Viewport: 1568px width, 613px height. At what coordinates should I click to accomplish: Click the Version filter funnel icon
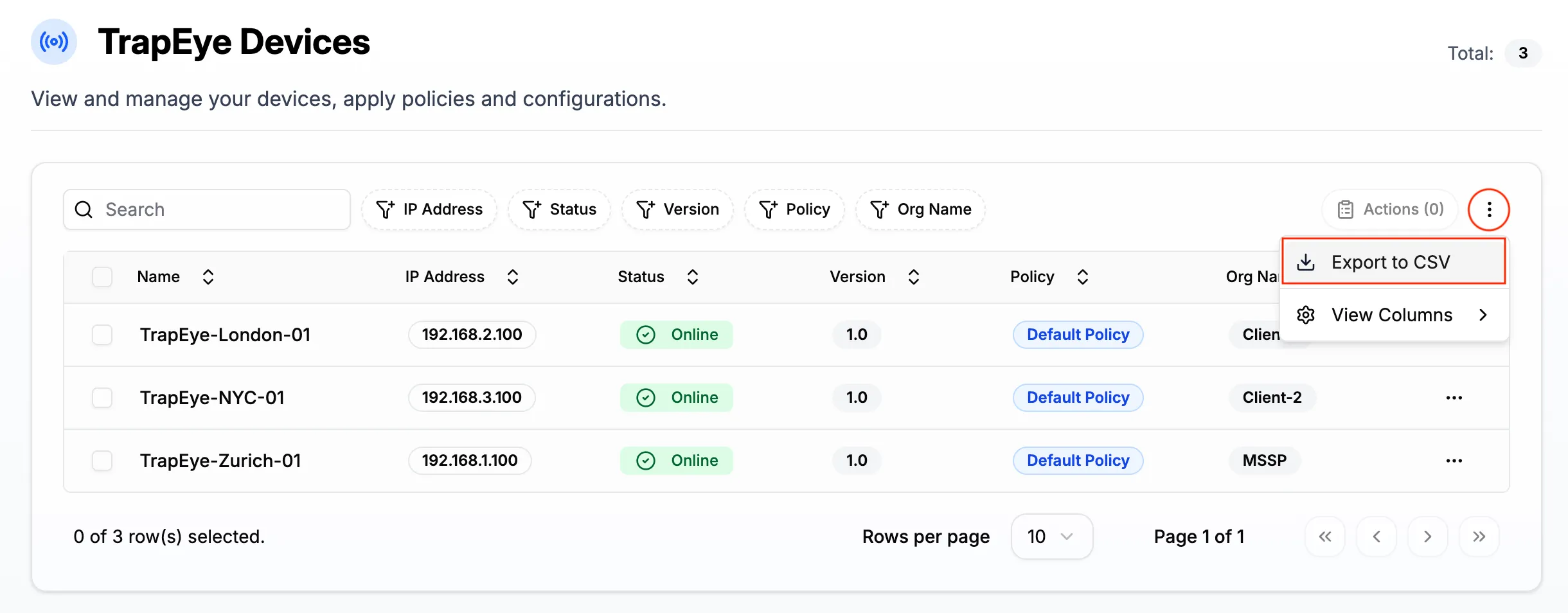point(647,209)
